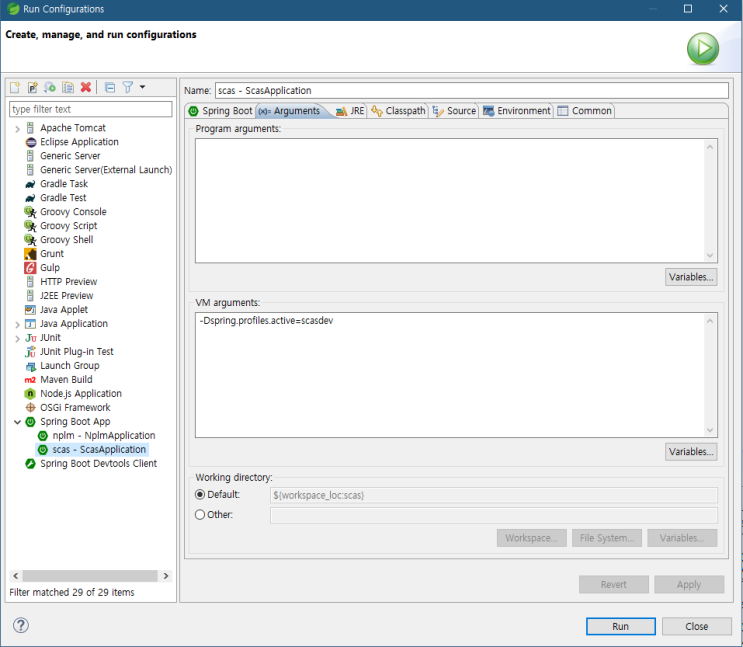Switch to the Environment tab
The width and height of the screenshot is (743, 647).
(x=517, y=111)
